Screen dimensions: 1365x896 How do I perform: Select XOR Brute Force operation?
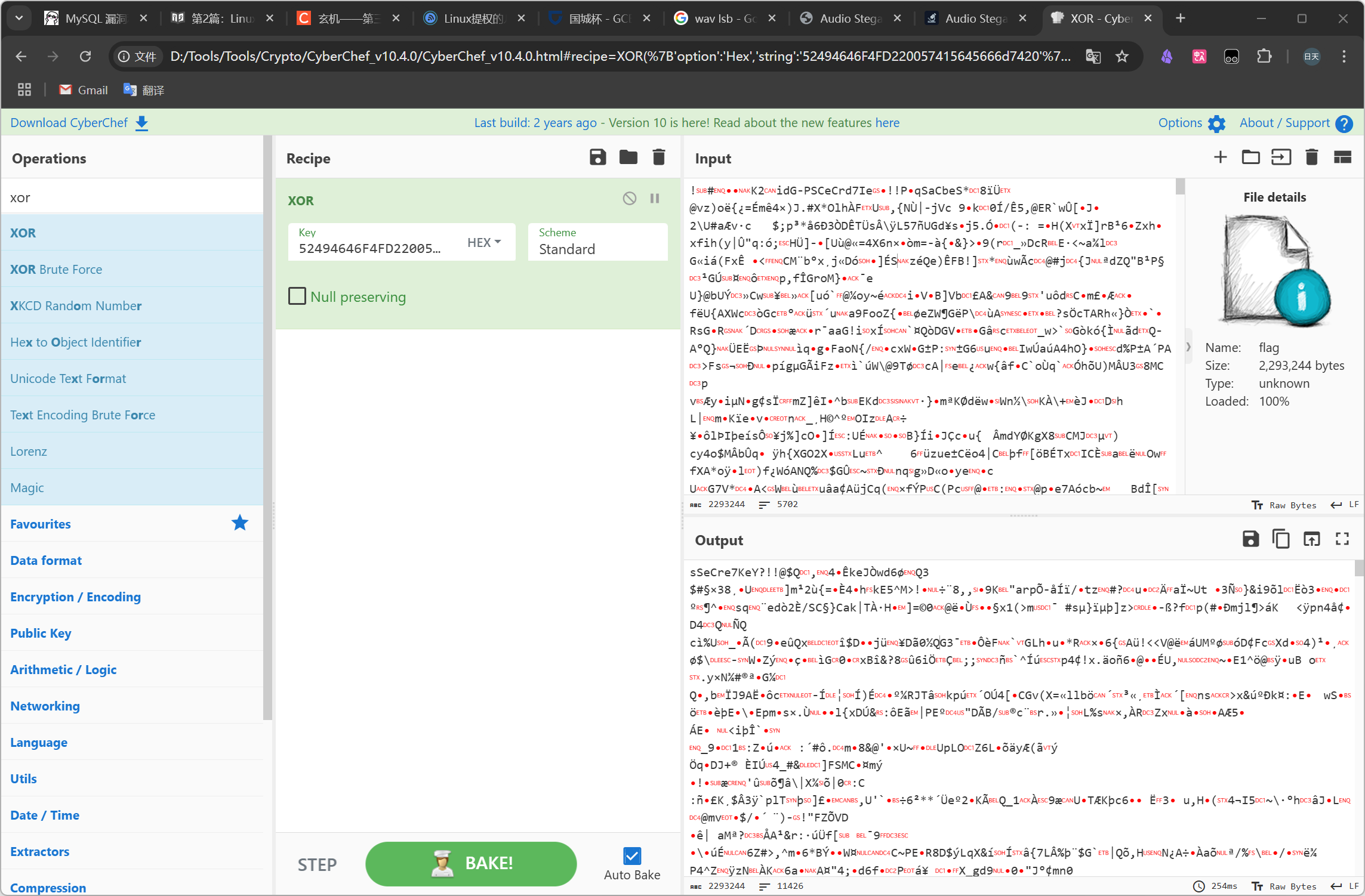pos(132,269)
